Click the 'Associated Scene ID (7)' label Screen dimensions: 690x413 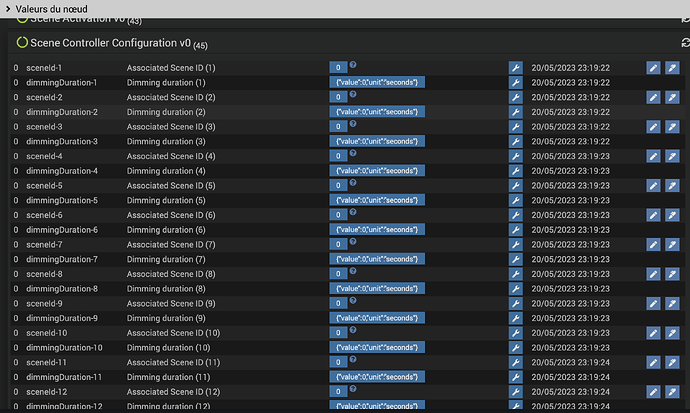pos(171,245)
